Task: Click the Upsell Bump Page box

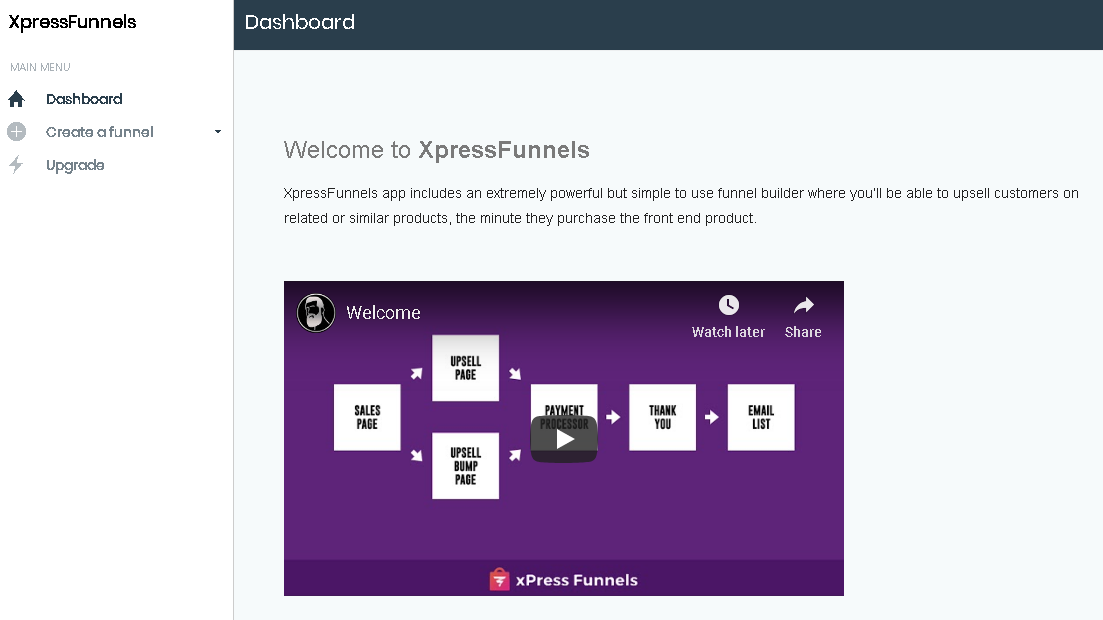Action: pos(466,466)
